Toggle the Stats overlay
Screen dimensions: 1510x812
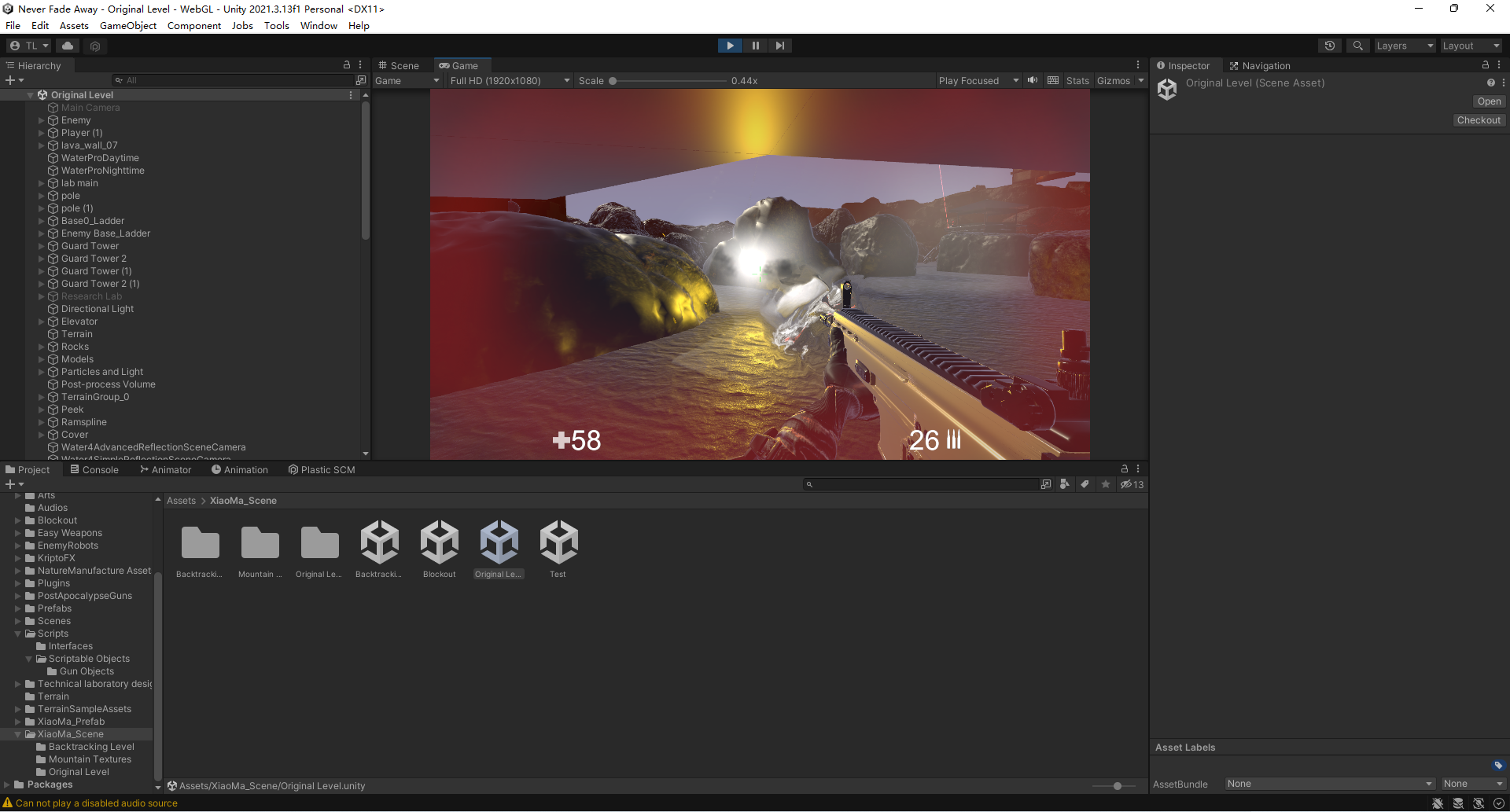tap(1077, 80)
